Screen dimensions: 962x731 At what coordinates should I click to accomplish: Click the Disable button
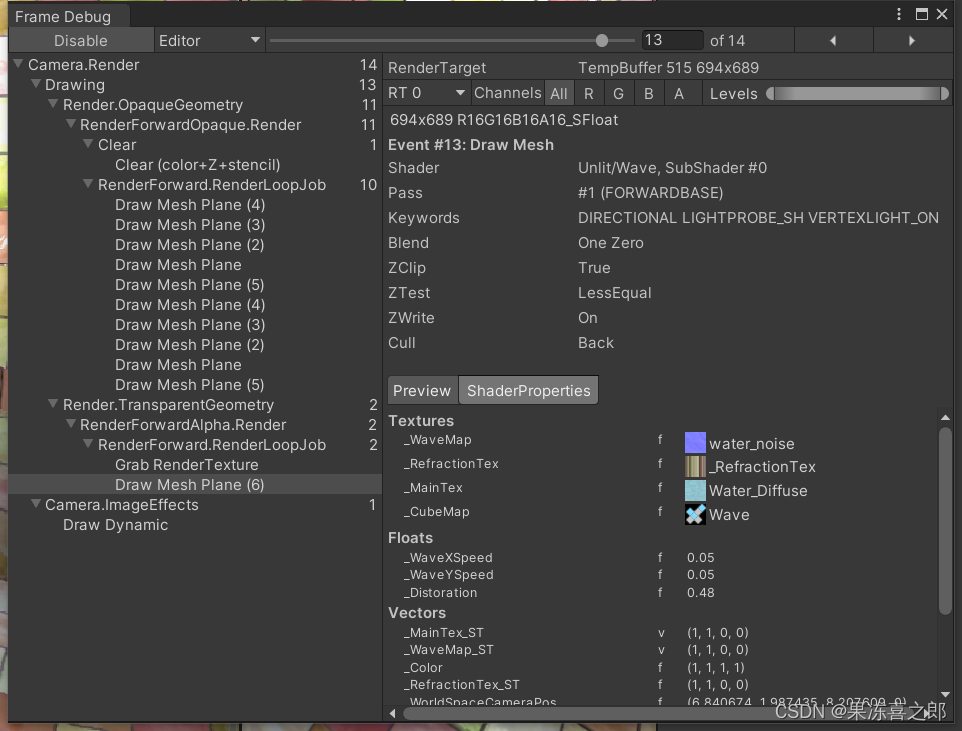pos(80,40)
